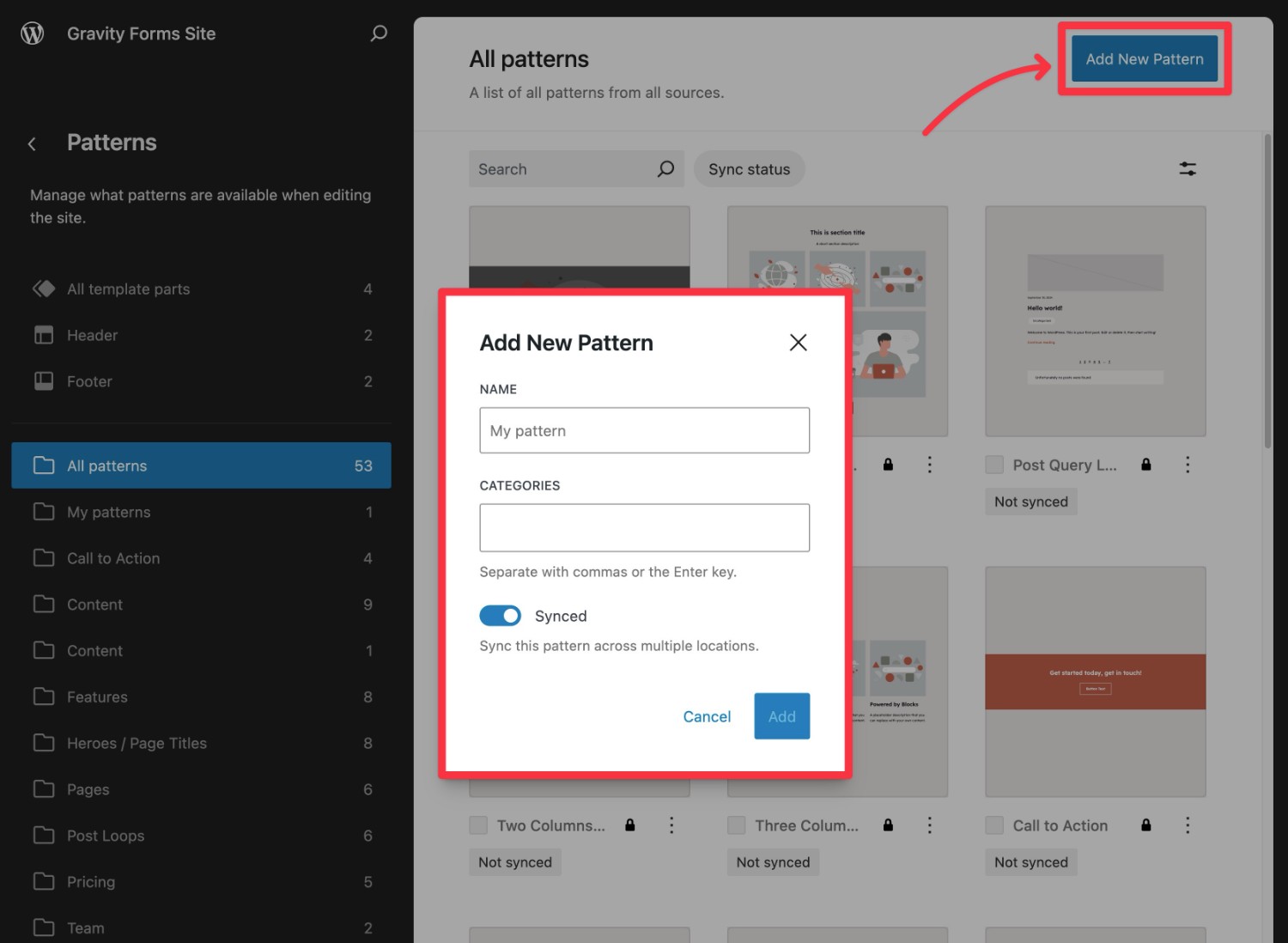Focus the Categories input field
1288x943 pixels.
click(x=645, y=527)
